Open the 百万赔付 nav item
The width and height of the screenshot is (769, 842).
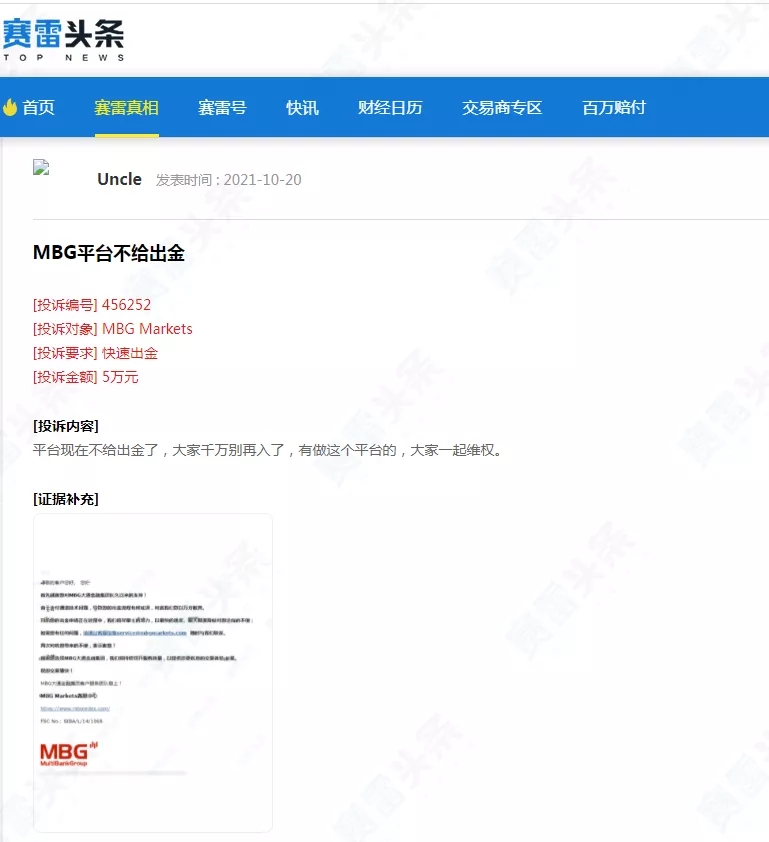tap(614, 107)
